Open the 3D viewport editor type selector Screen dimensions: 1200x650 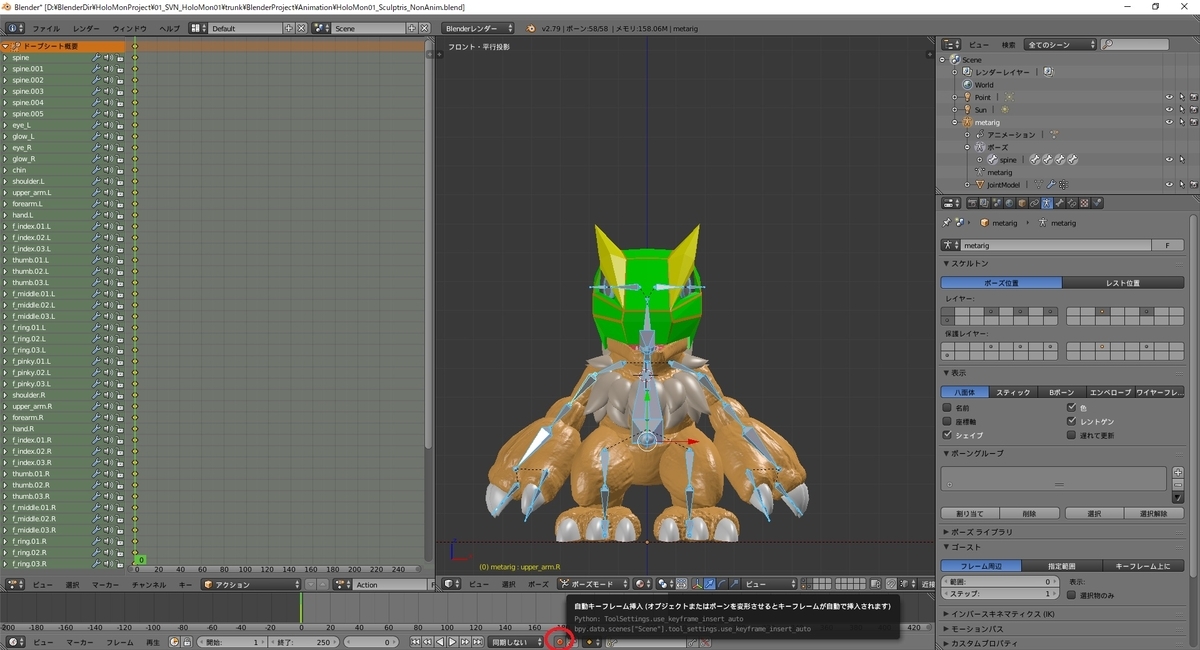tap(452, 584)
